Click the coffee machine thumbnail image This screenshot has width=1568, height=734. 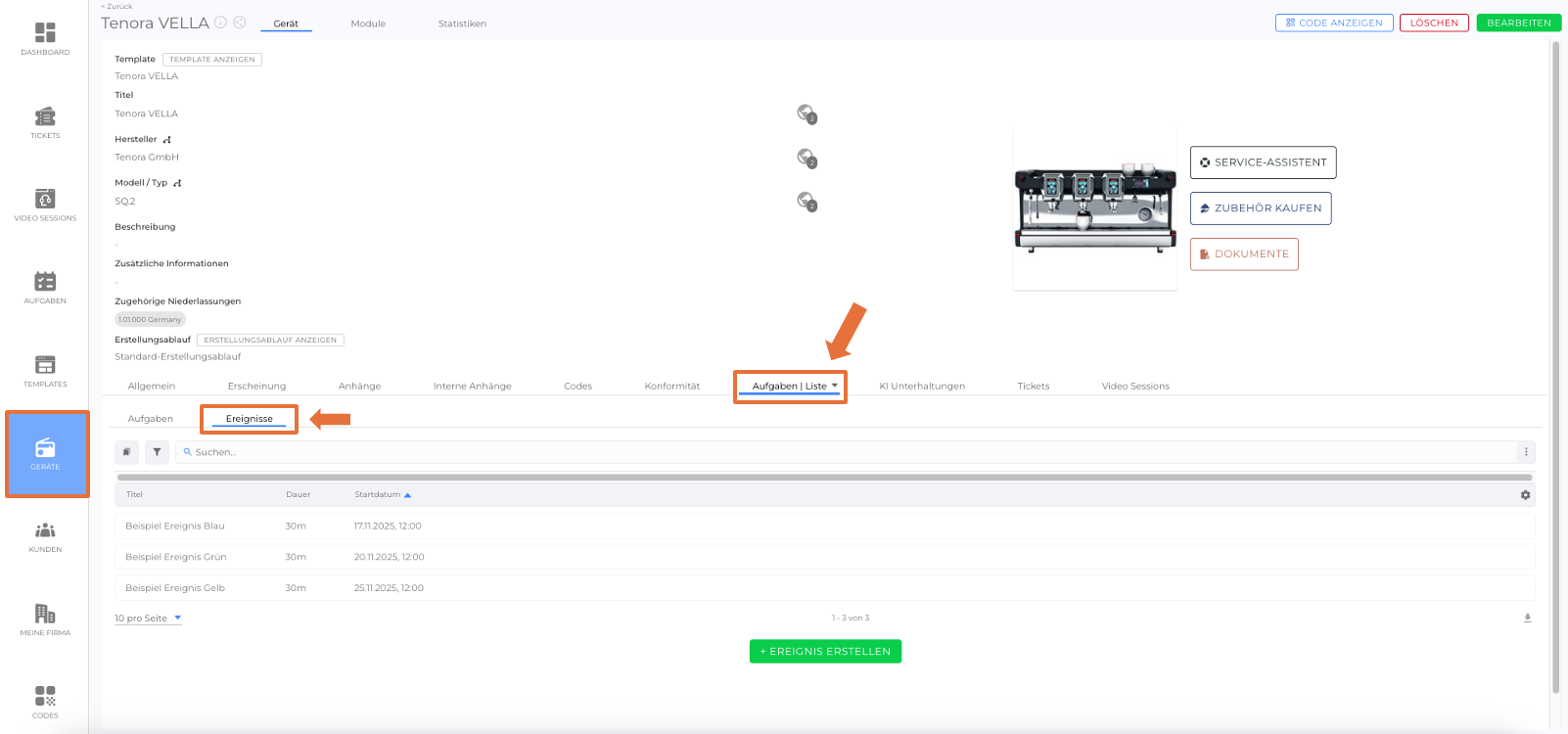(1094, 209)
